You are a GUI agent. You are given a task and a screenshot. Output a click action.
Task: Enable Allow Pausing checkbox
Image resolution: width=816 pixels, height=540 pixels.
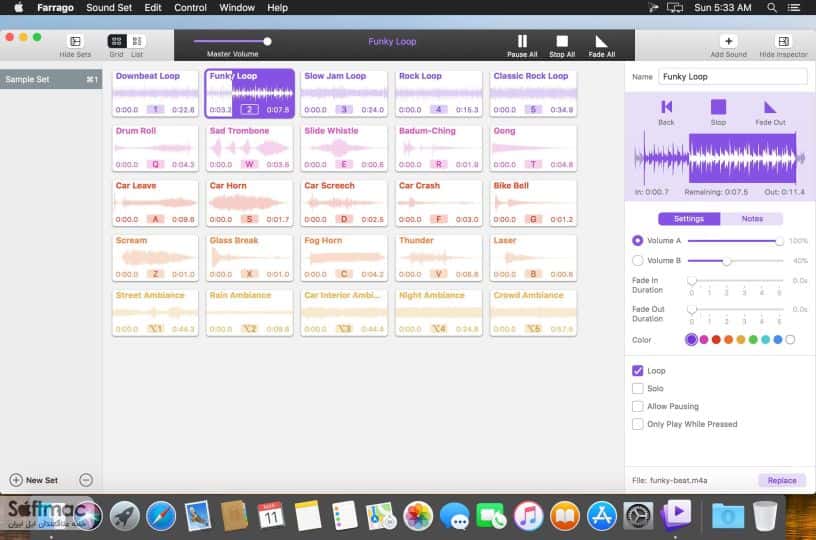(x=638, y=406)
